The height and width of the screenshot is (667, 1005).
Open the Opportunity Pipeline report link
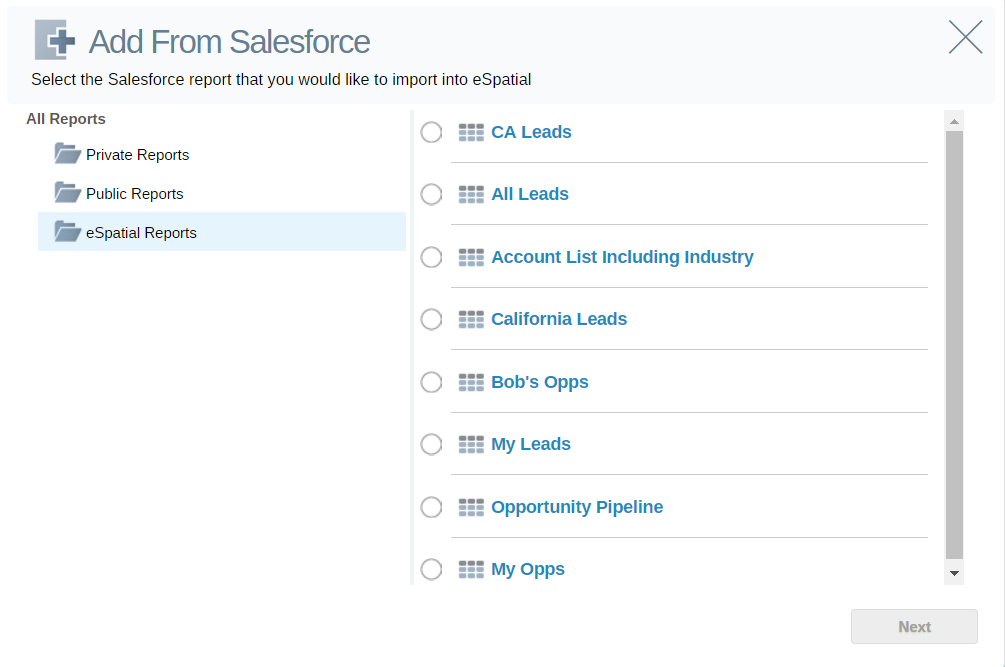click(x=577, y=507)
